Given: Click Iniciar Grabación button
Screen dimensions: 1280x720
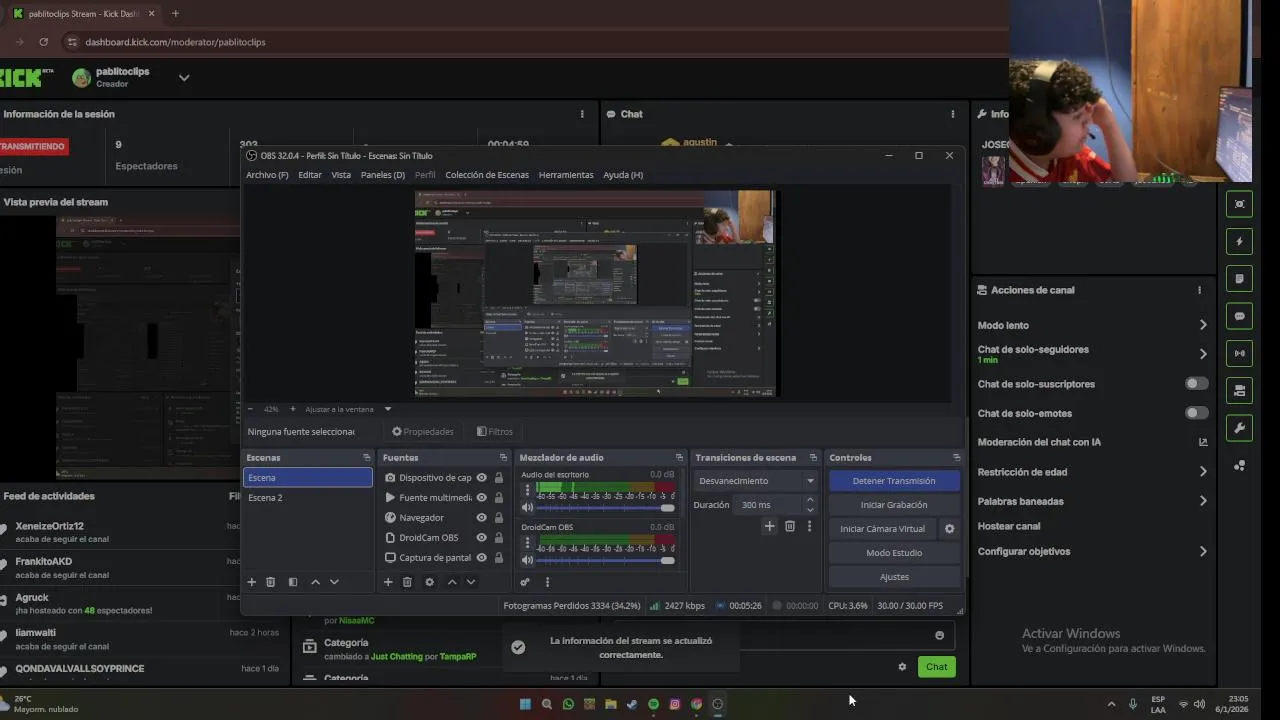Looking at the screenshot, I should tap(894, 505).
